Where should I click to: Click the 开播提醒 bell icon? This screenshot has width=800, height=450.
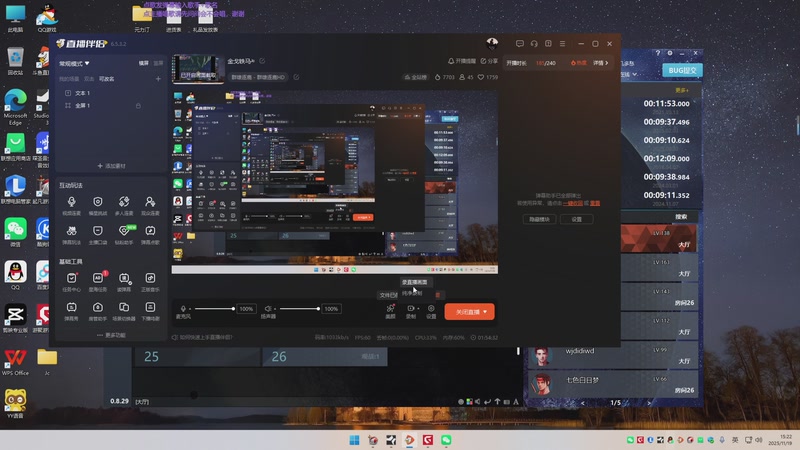click(x=448, y=61)
